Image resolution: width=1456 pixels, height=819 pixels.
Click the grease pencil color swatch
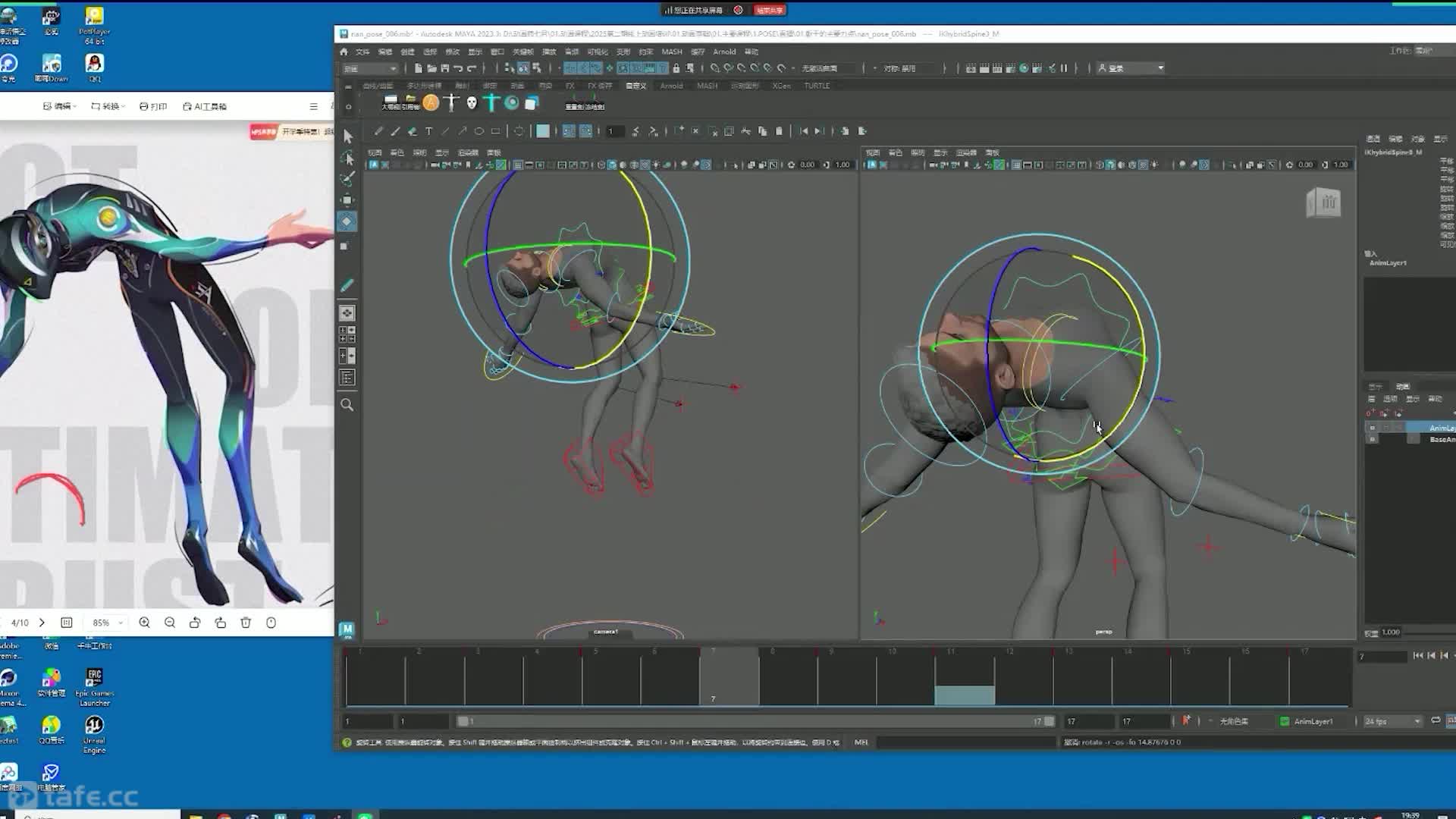click(x=543, y=131)
